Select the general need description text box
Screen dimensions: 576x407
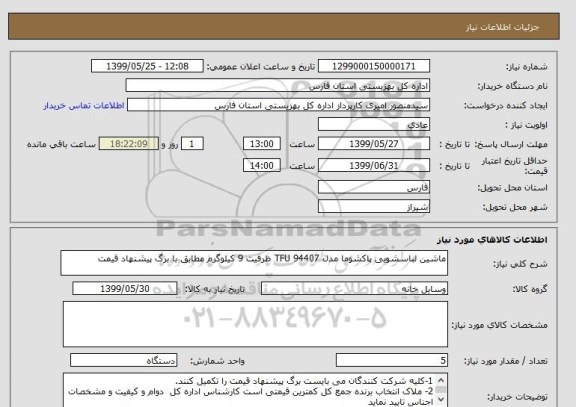(x=254, y=263)
